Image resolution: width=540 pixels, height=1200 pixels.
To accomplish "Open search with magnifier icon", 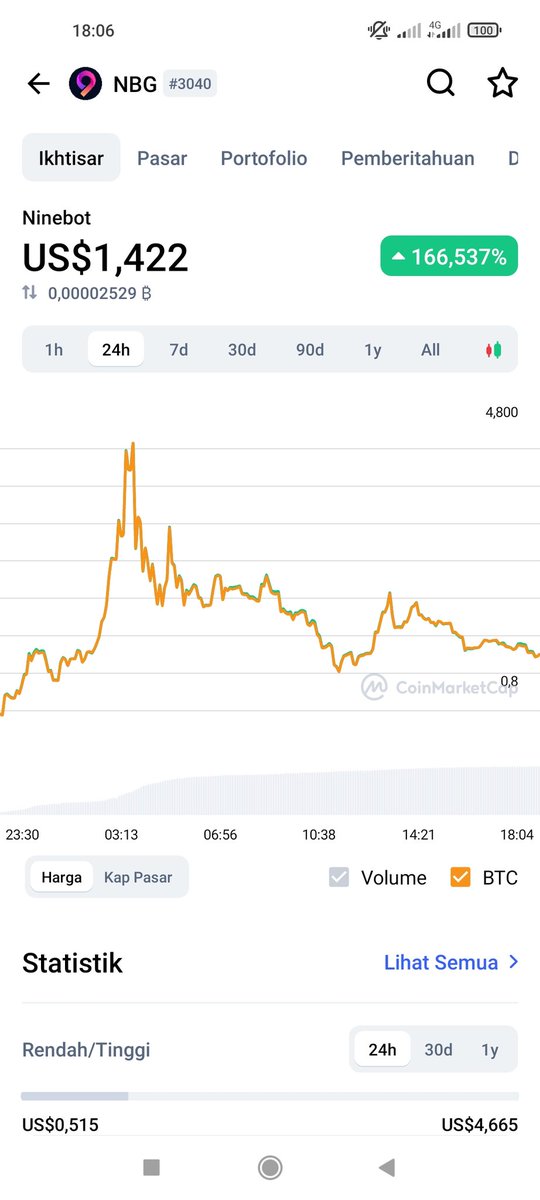I will 441,84.
